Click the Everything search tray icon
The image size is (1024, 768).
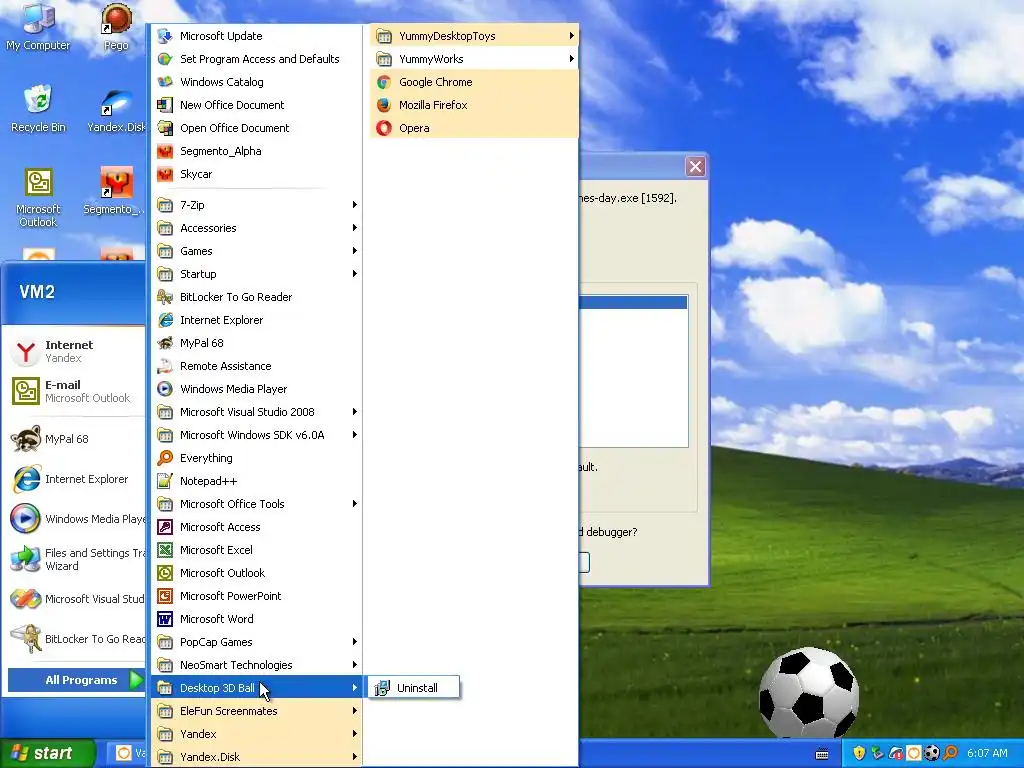coord(950,753)
